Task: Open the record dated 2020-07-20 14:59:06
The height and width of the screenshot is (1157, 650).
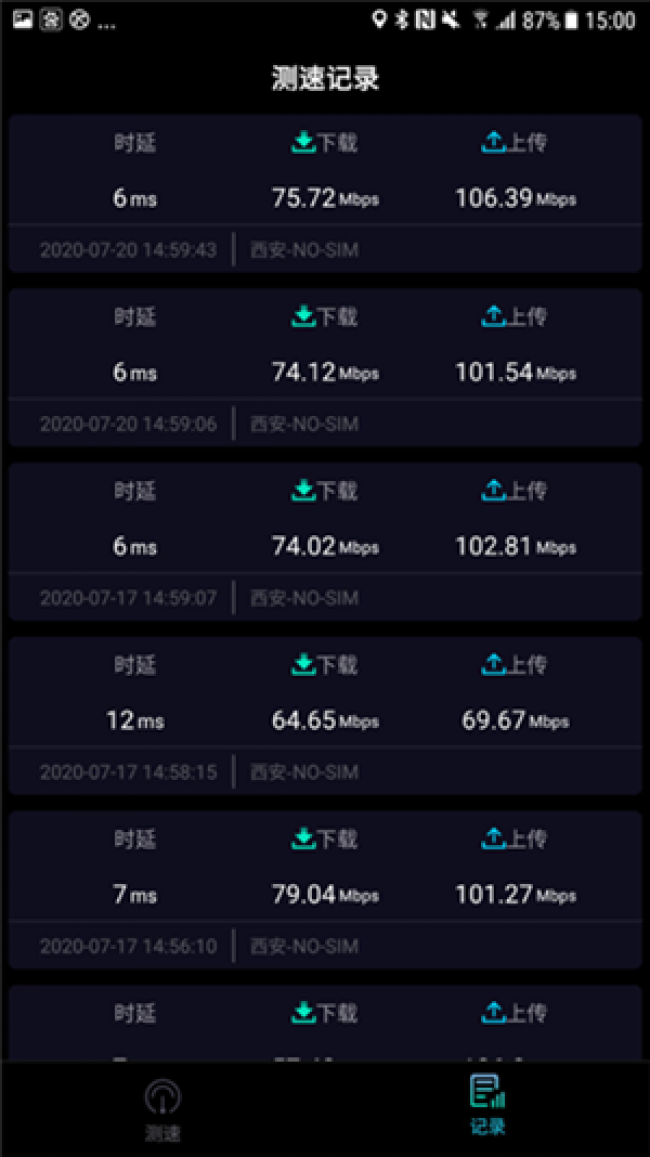Action: click(x=128, y=424)
